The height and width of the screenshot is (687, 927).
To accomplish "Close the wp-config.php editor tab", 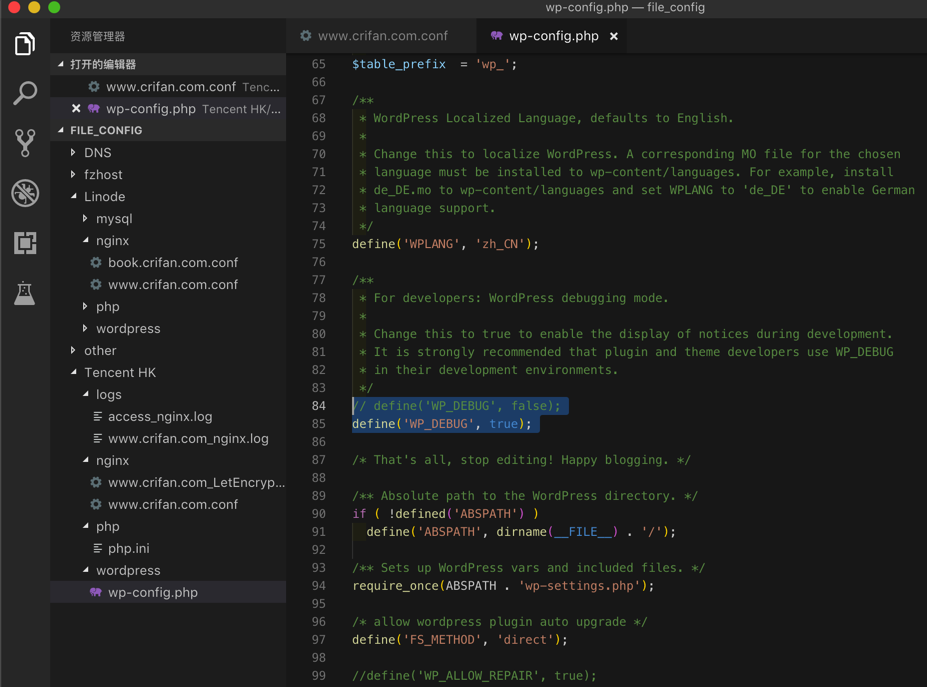I will click(x=614, y=36).
